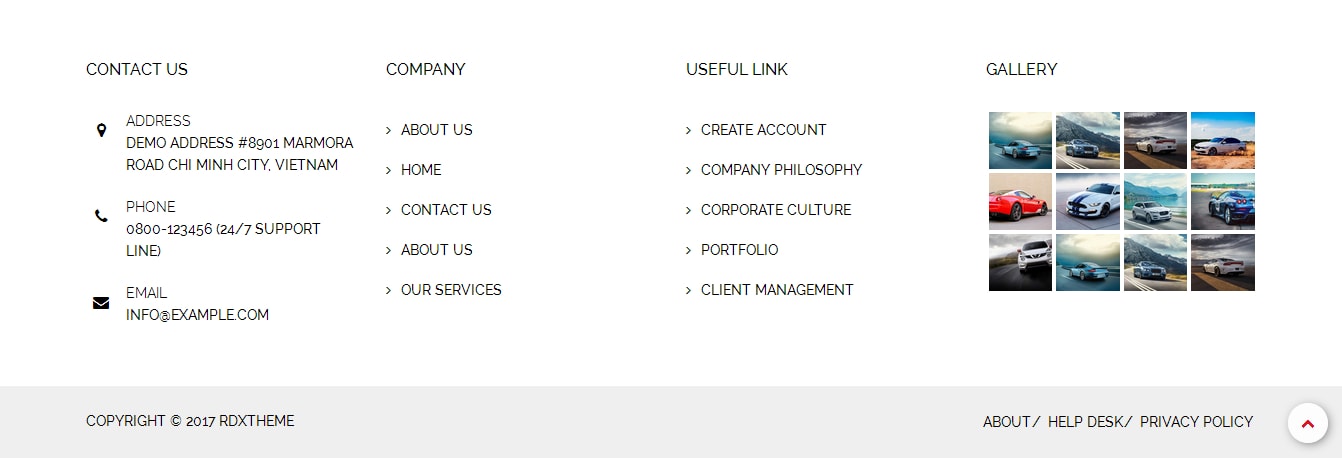Click the map pin address icon
Viewport: 1342px width, 458px height.
(101, 130)
